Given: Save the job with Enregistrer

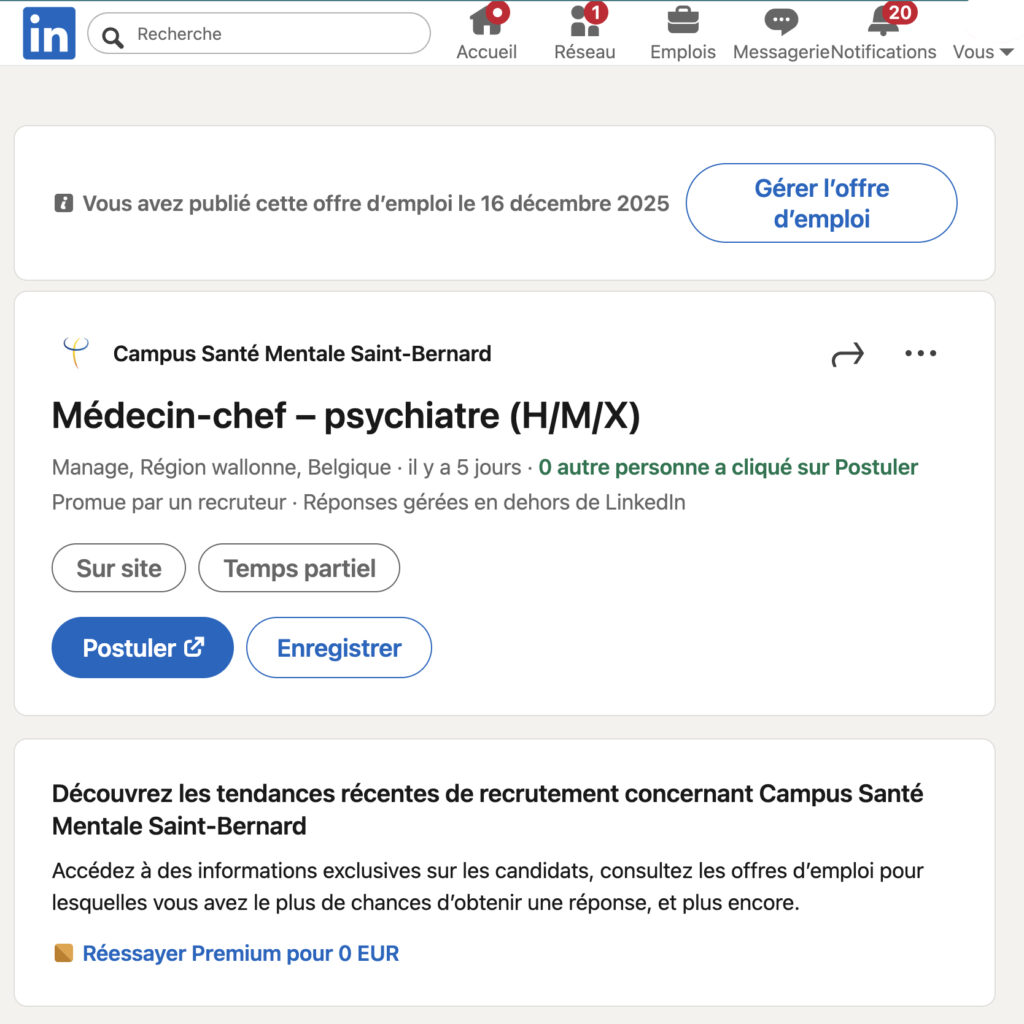Looking at the screenshot, I should click(x=339, y=648).
